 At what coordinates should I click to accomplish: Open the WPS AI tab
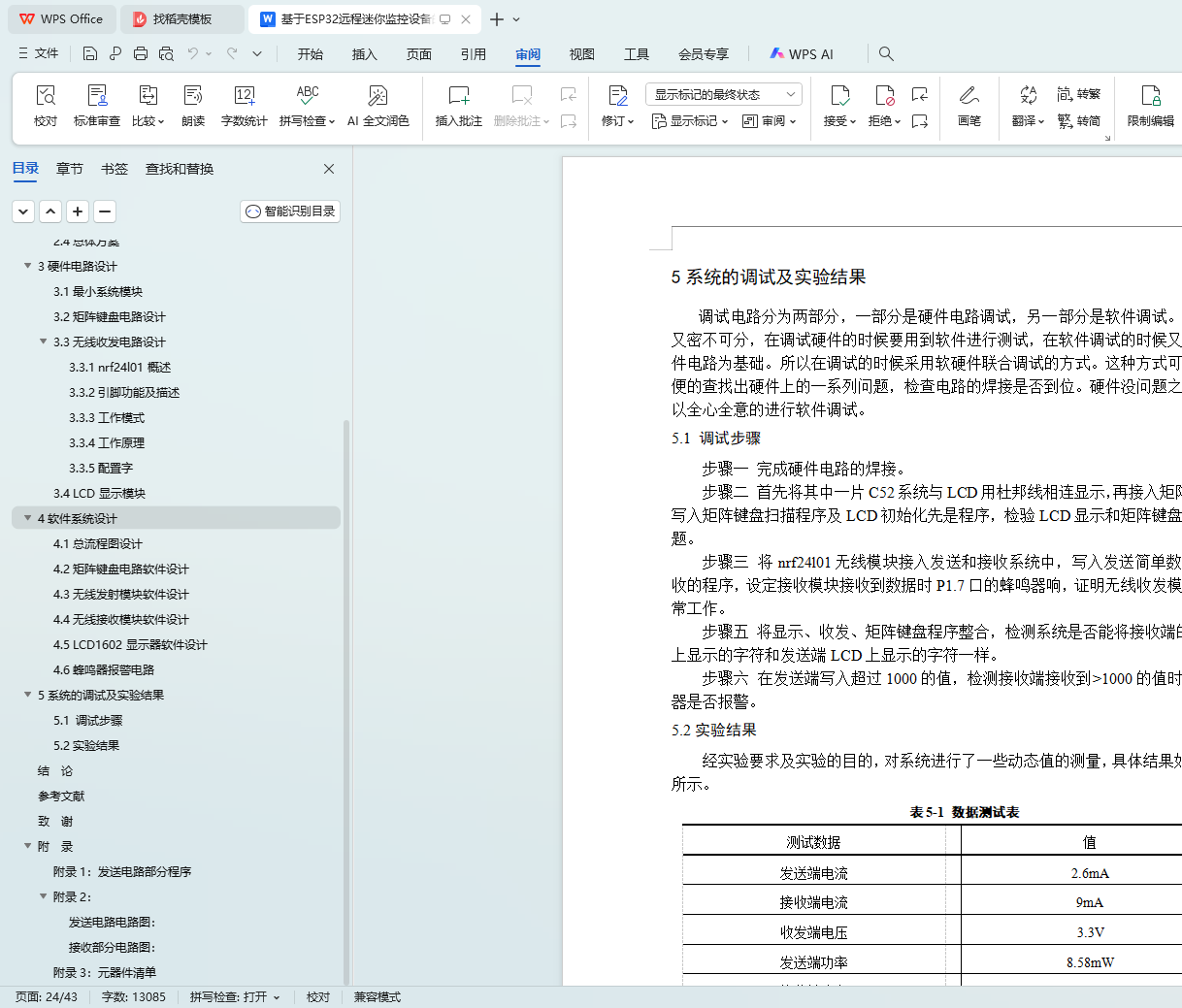point(802,54)
